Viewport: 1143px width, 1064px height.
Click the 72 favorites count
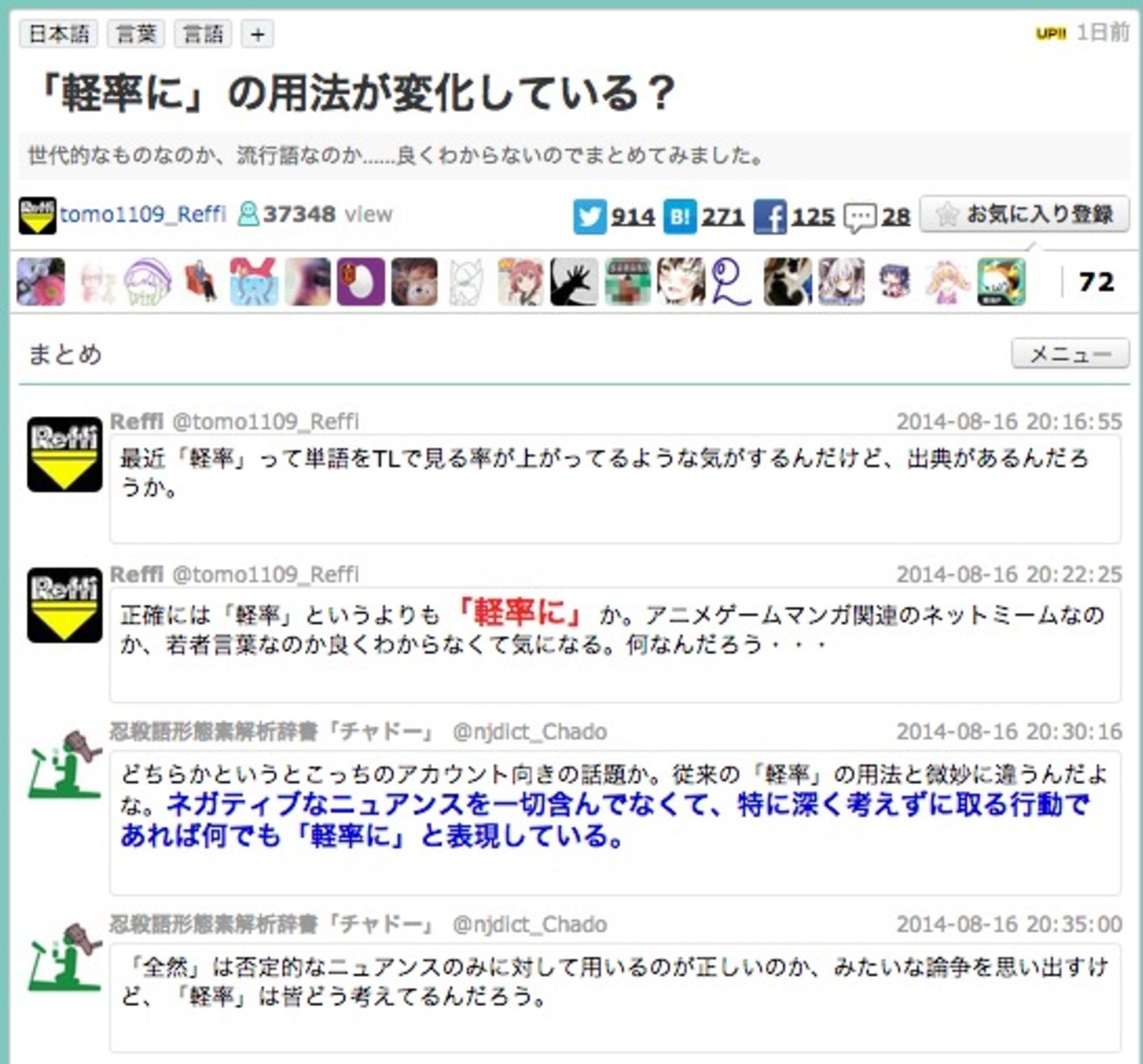pyautogui.click(x=1096, y=282)
